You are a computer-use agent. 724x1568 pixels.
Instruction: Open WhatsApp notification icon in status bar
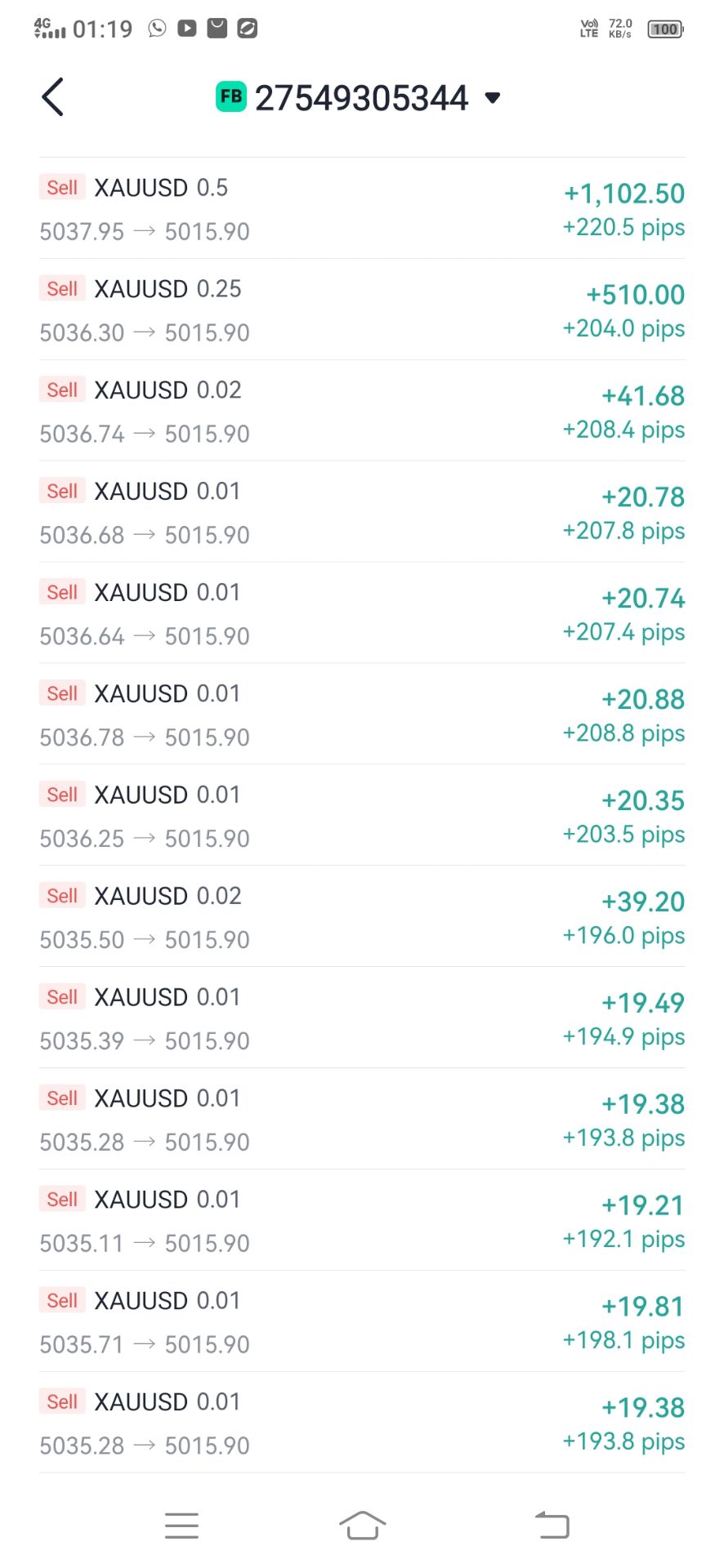(x=157, y=29)
